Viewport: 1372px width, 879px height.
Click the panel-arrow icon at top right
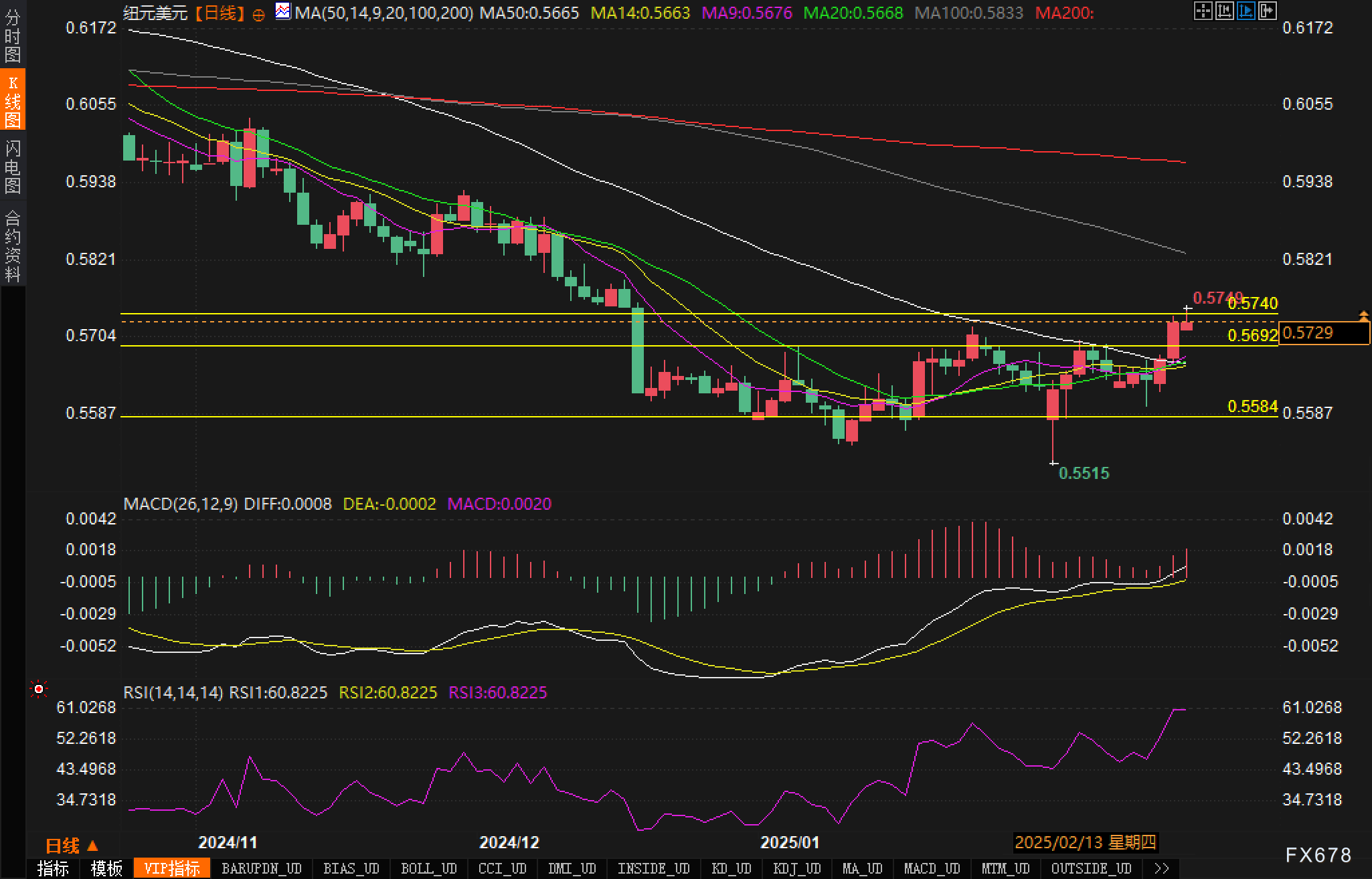pos(1267,11)
